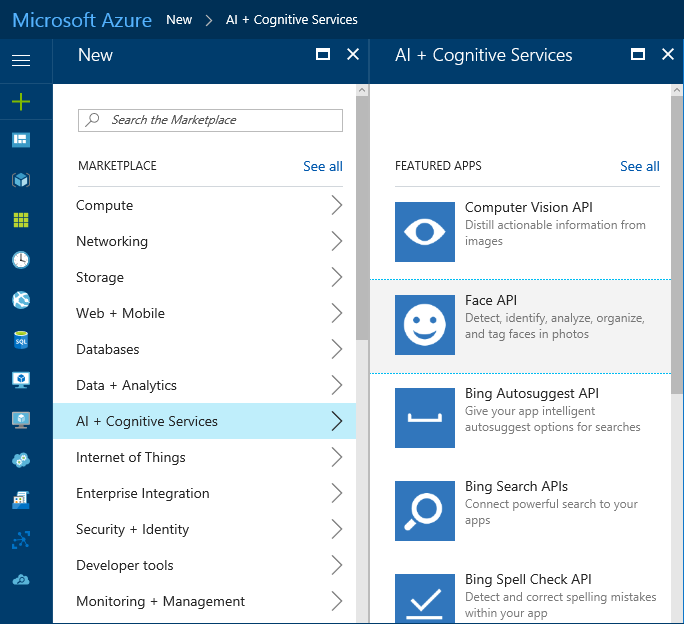Image resolution: width=684 pixels, height=624 pixels.
Task: Expand the Enterprise Integration chevron
Action: (336, 493)
